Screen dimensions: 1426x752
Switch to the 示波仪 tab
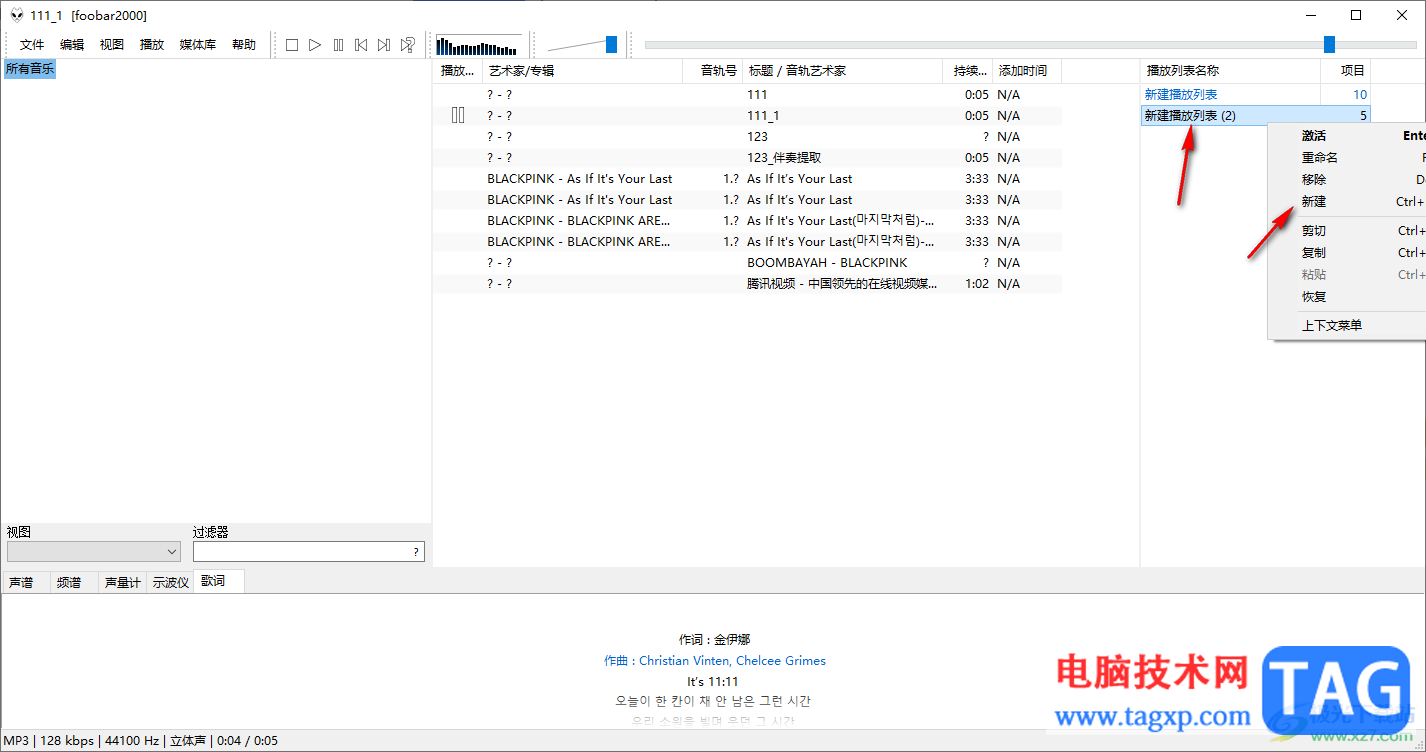tap(170, 582)
